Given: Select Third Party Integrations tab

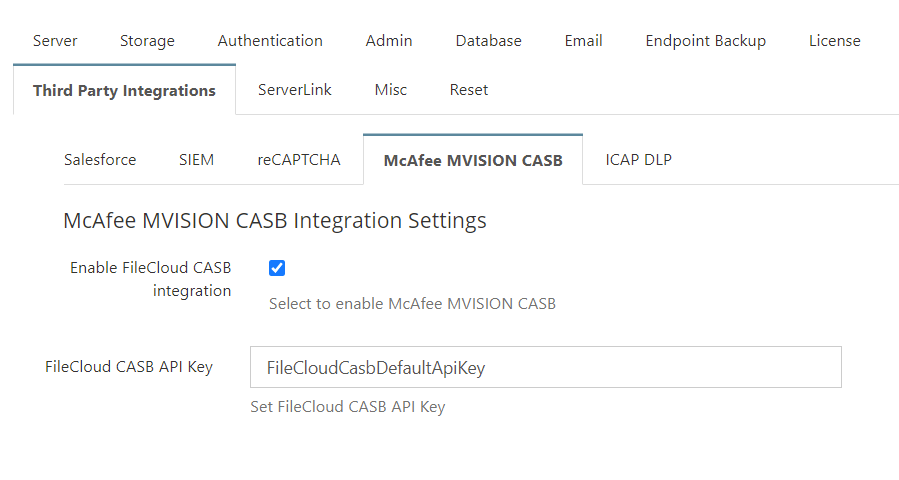Looking at the screenshot, I should point(124,90).
